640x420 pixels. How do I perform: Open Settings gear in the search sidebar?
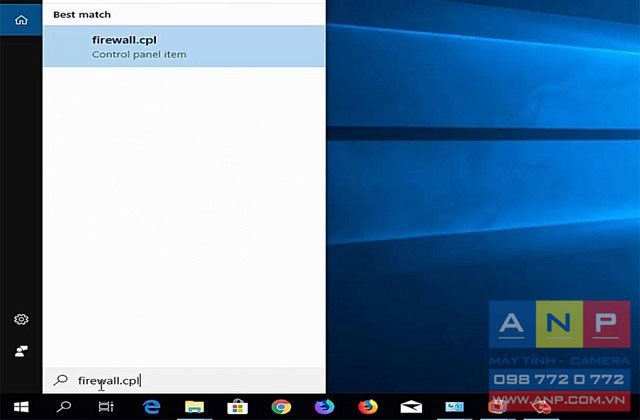tap(21, 319)
